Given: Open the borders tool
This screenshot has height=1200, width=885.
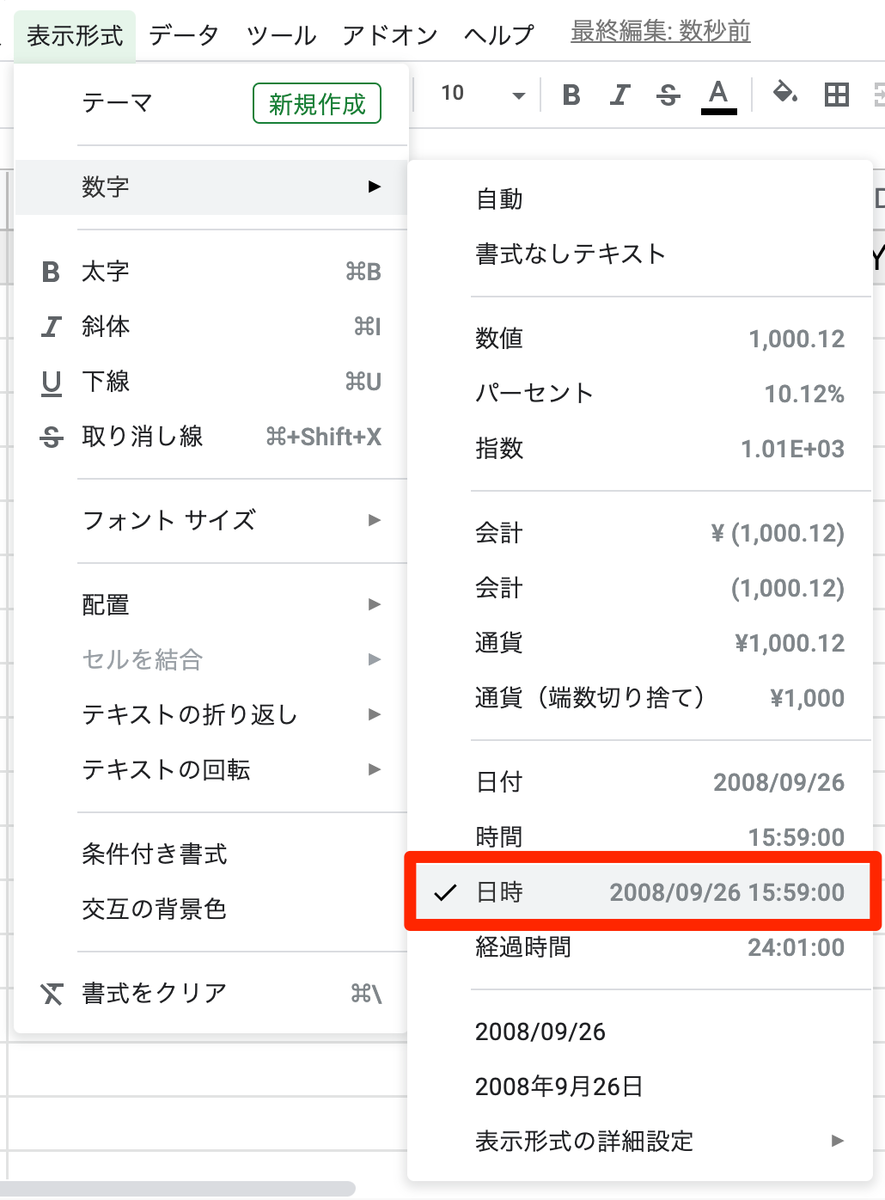Looking at the screenshot, I should (837, 93).
